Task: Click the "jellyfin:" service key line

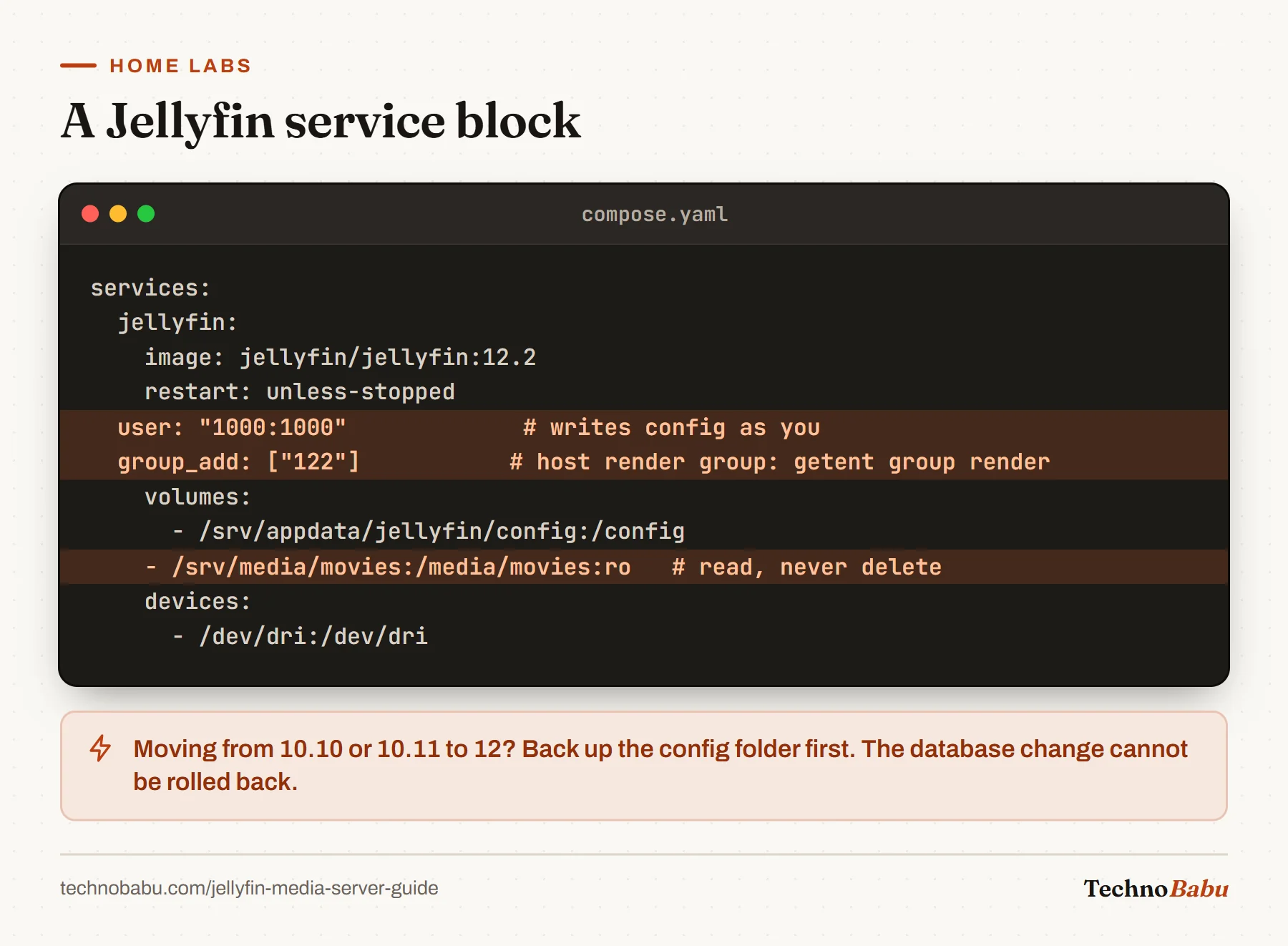Action: (177, 323)
